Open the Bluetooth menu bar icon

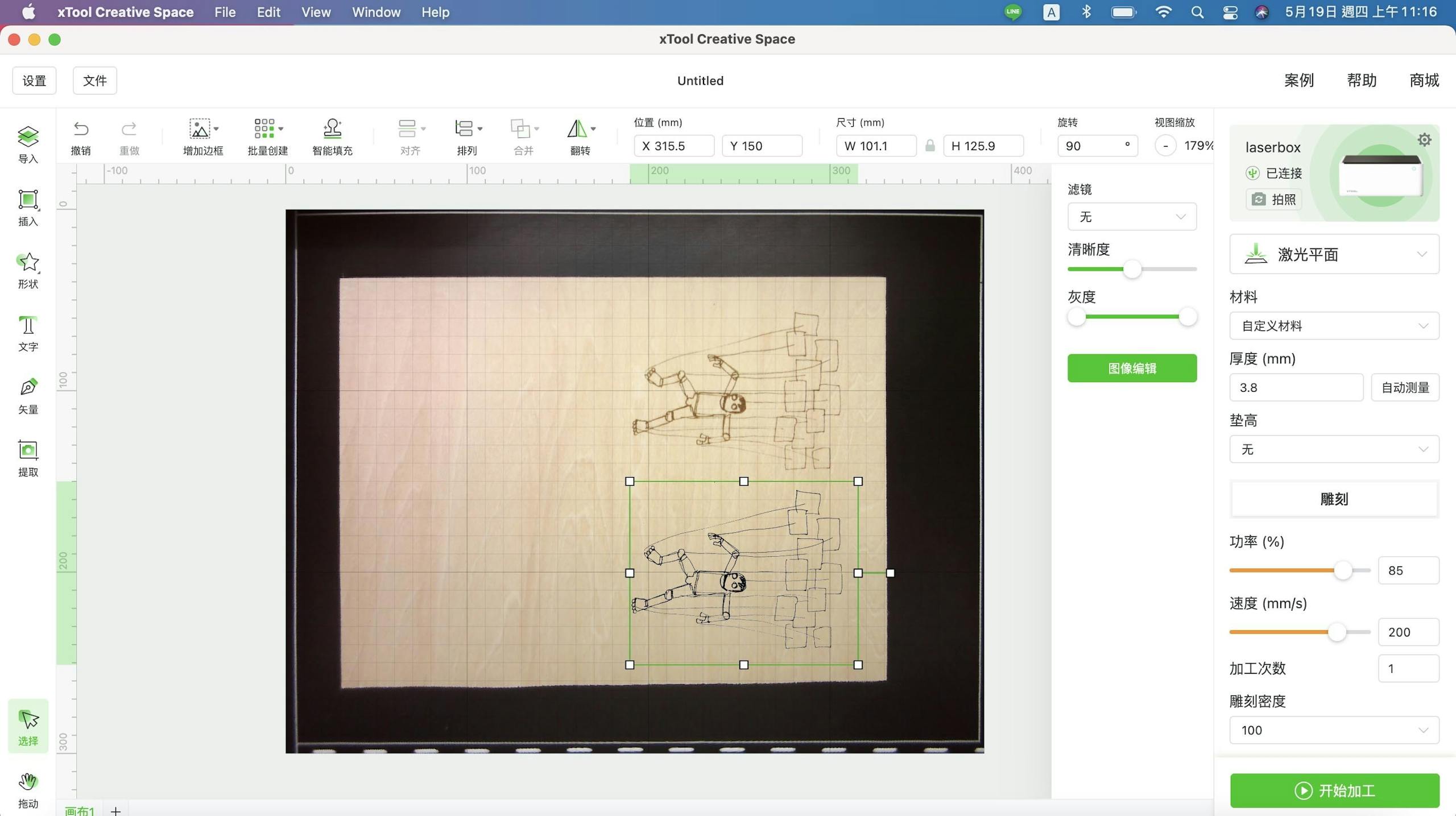(x=1086, y=12)
